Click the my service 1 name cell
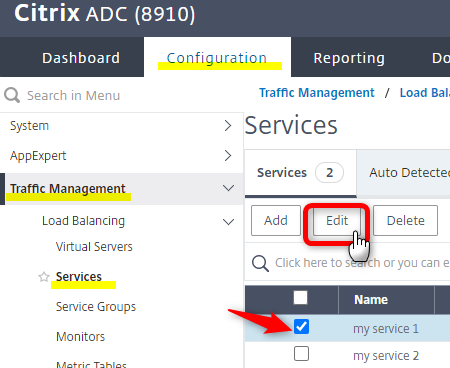 click(x=386, y=329)
